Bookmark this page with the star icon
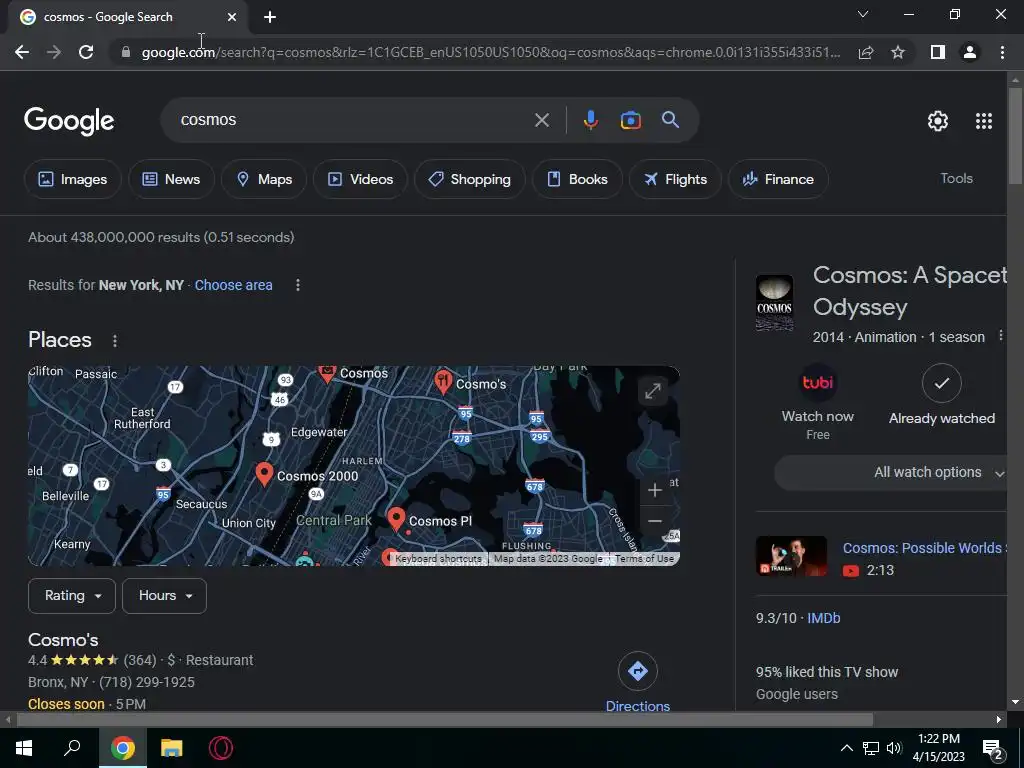The width and height of the screenshot is (1024, 768). point(898,52)
